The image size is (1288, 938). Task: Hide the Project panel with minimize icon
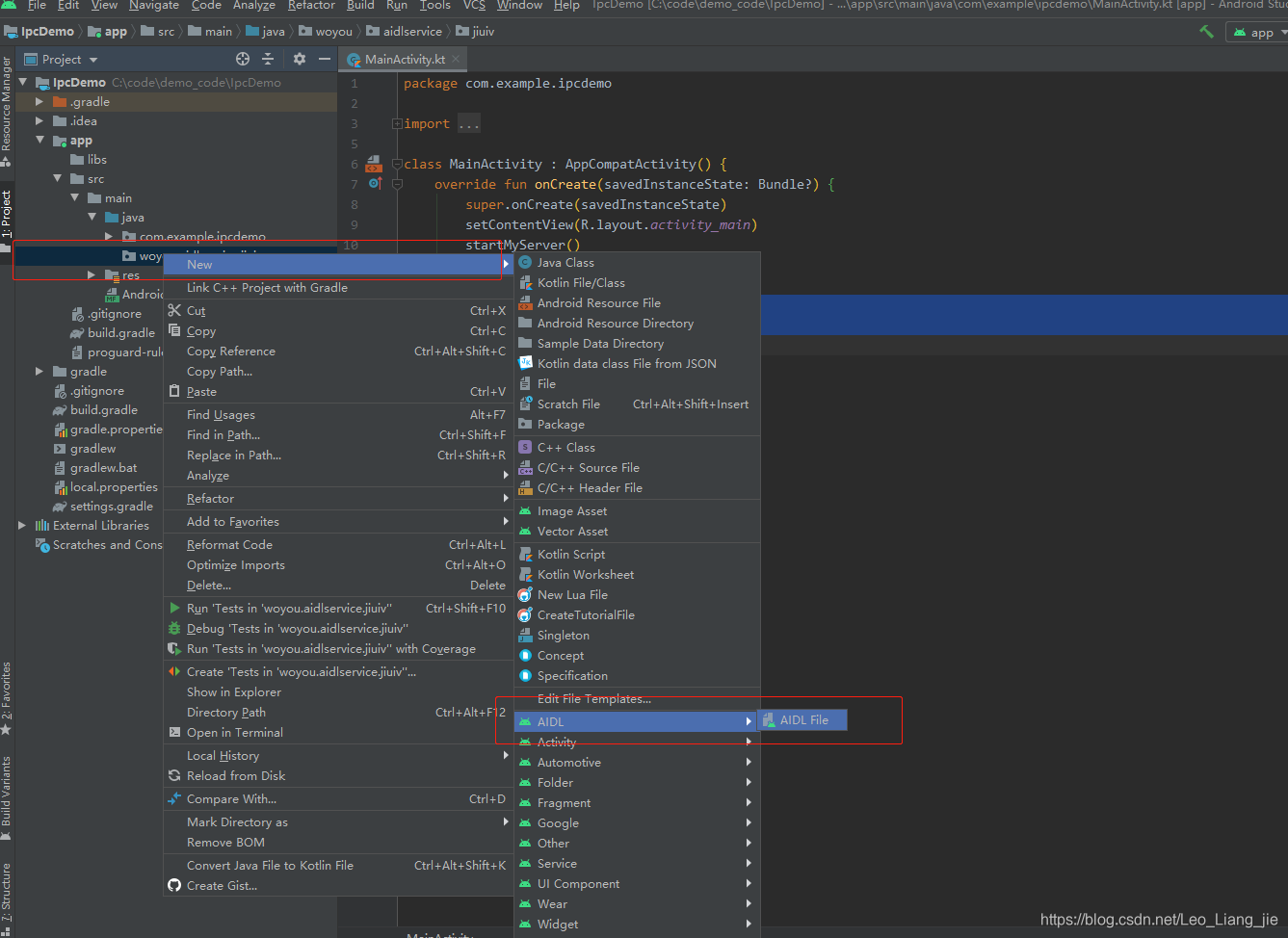325,59
